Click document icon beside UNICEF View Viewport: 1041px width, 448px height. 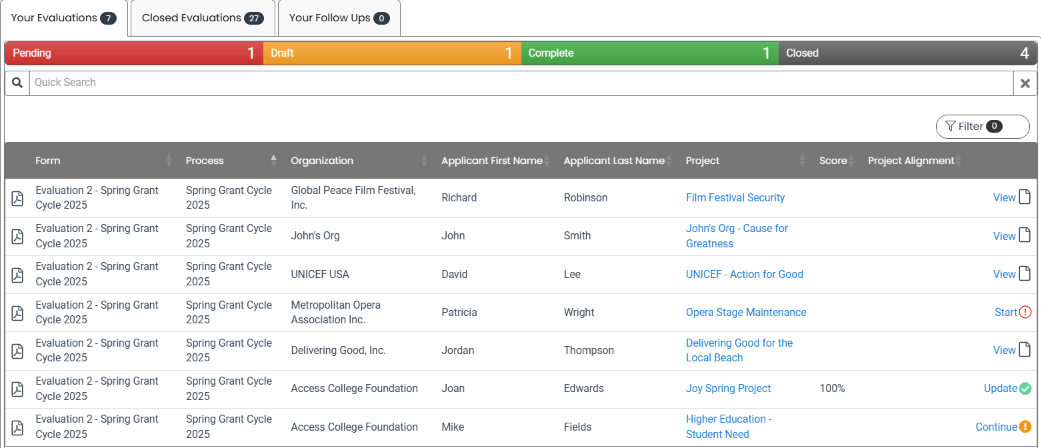pos(1025,273)
